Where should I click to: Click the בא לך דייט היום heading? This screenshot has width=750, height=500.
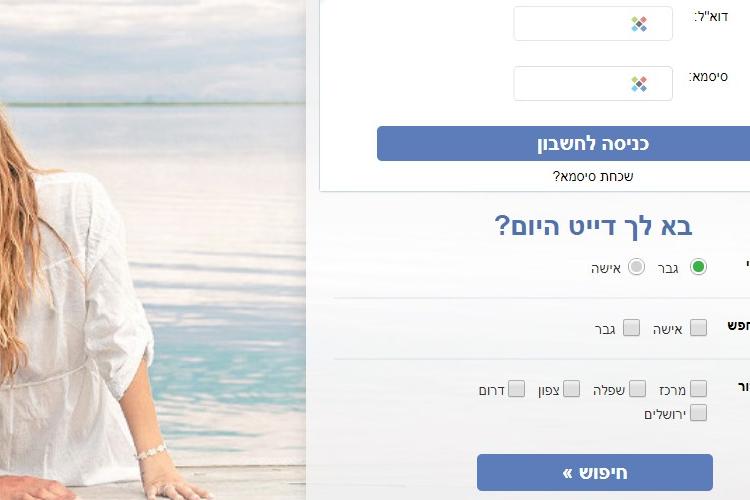(x=593, y=226)
